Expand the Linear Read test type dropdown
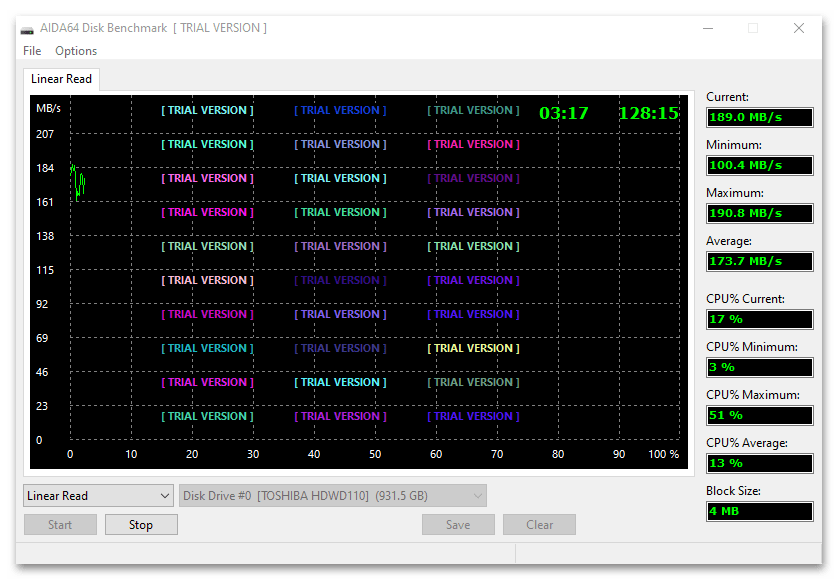Screen dimensions: 838x580 [x=99, y=496]
